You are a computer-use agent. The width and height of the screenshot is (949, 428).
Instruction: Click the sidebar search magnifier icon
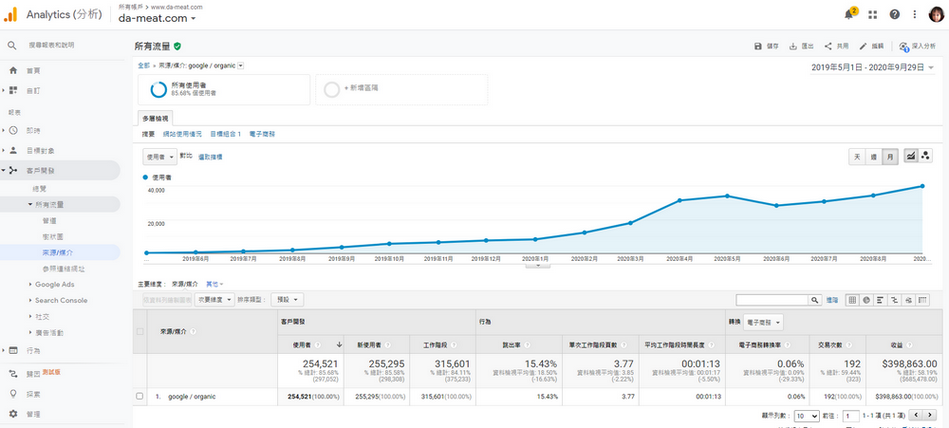point(12,45)
